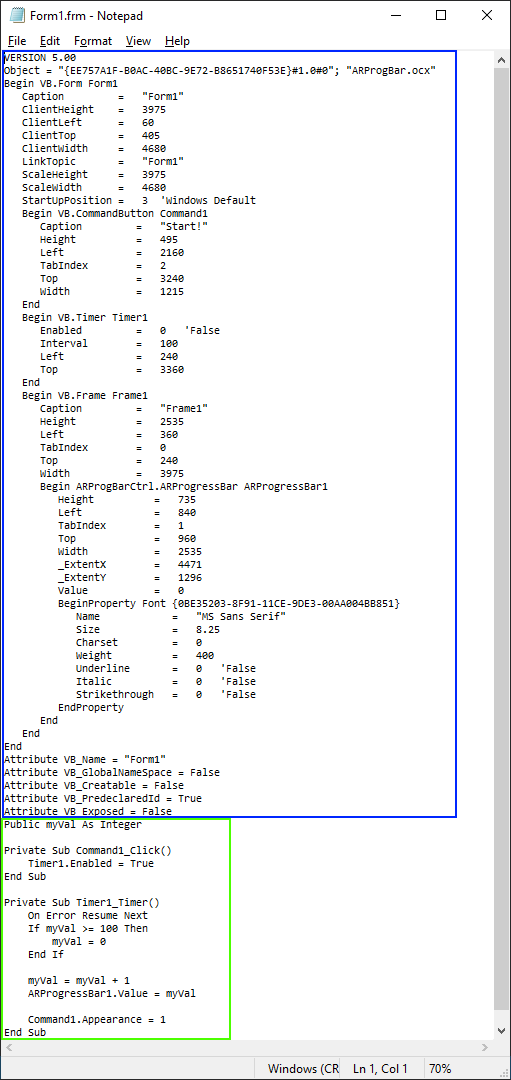
Task: Close the Form1.frm Notepad window
Action: 487,15
